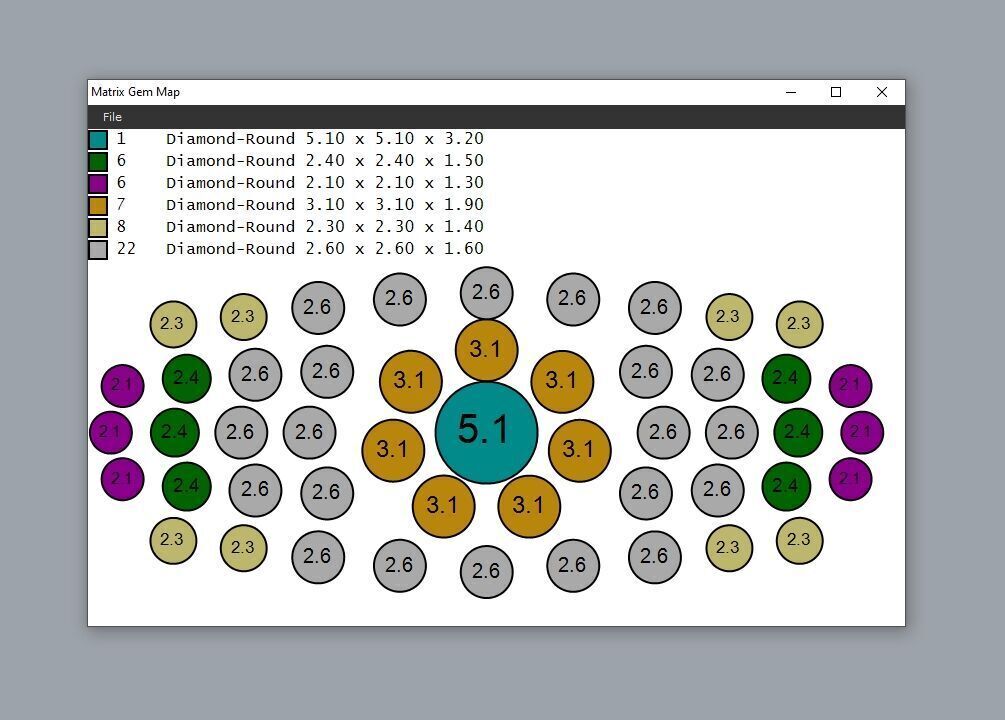Click the gold swatch for 3.10 diamonds

[98, 205]
